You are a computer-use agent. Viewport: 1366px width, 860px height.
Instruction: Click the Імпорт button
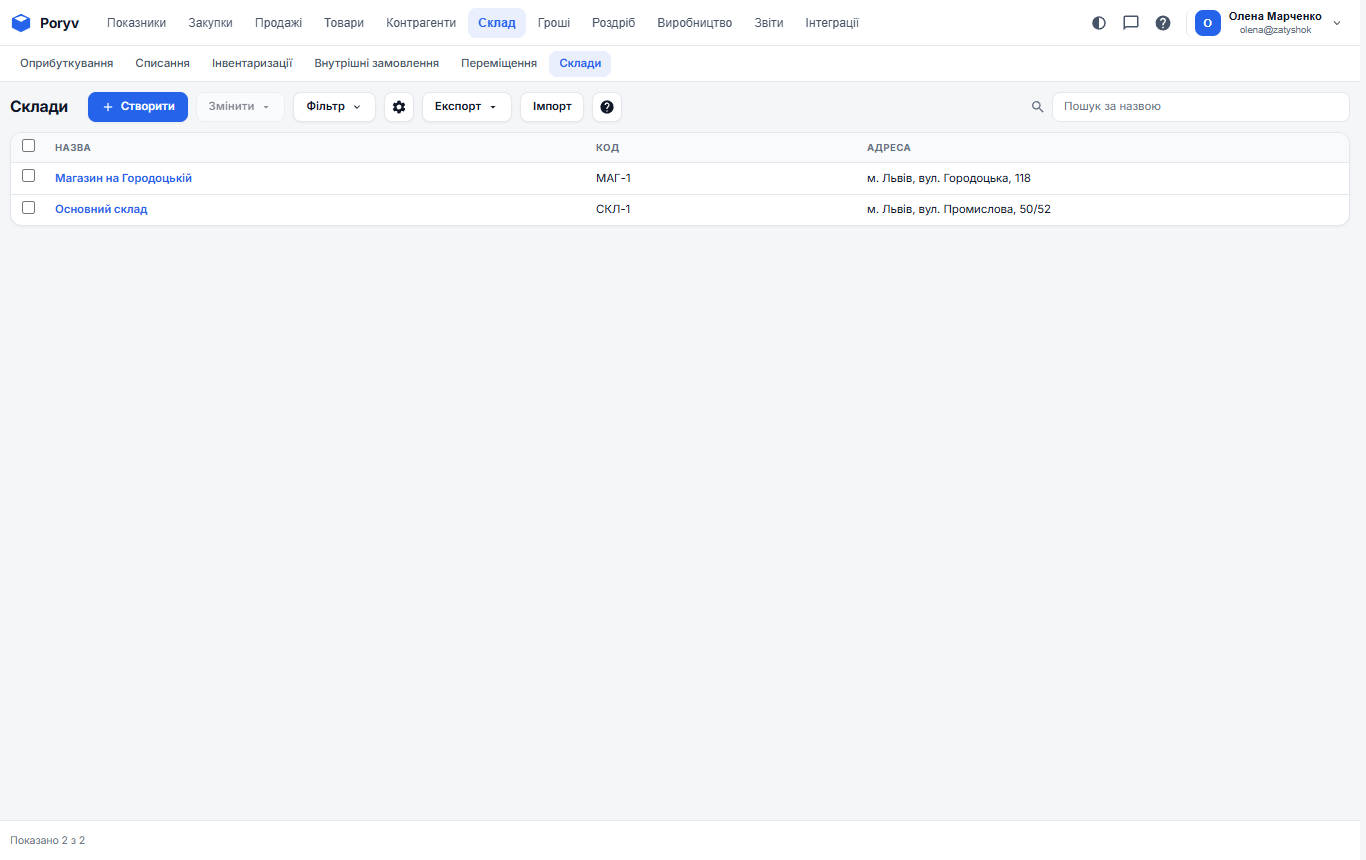coord(552,107)
